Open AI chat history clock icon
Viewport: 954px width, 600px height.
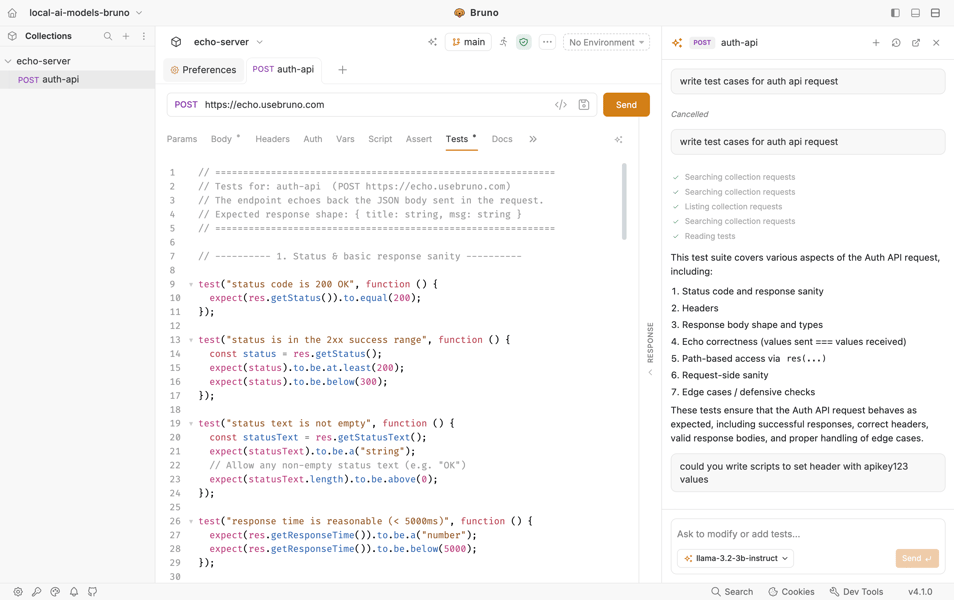[896, 43]
